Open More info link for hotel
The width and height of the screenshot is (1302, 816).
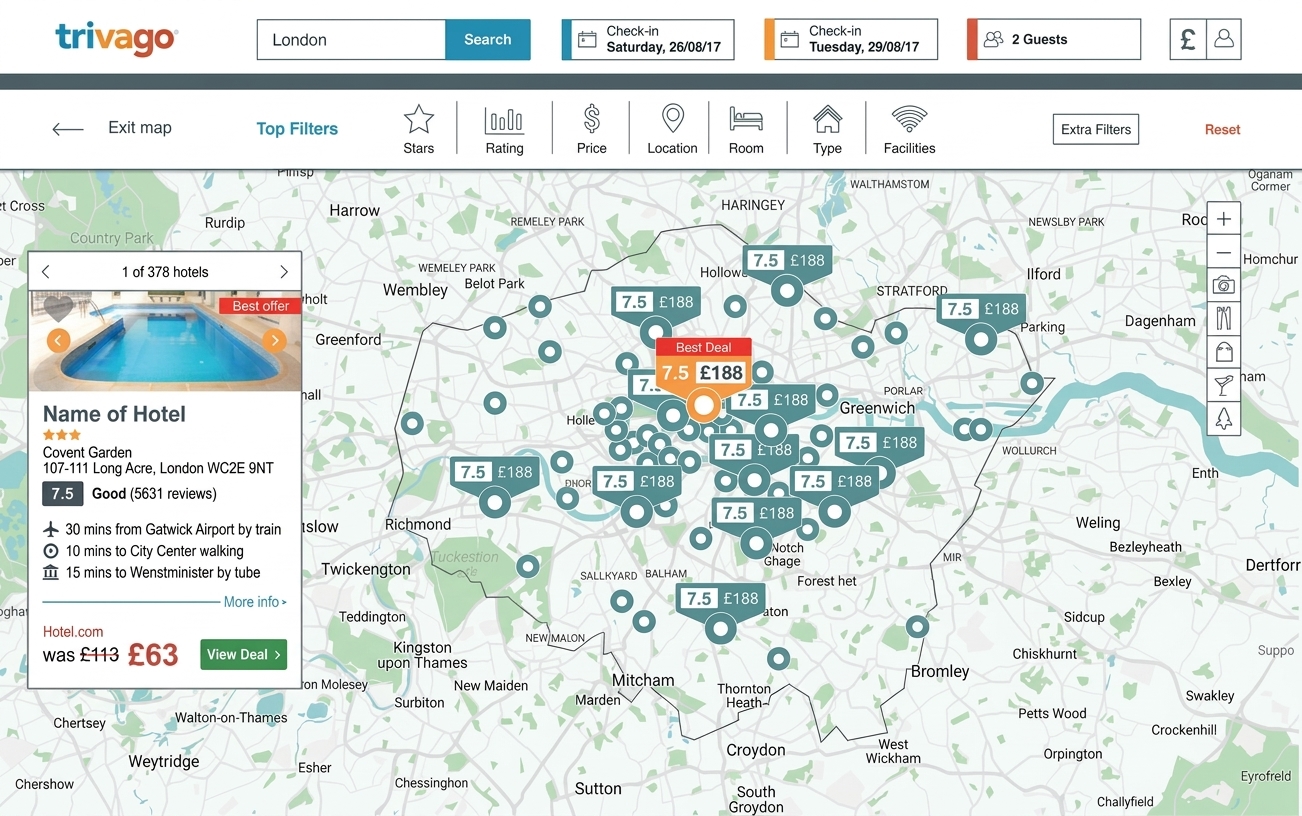coord(255,602)
